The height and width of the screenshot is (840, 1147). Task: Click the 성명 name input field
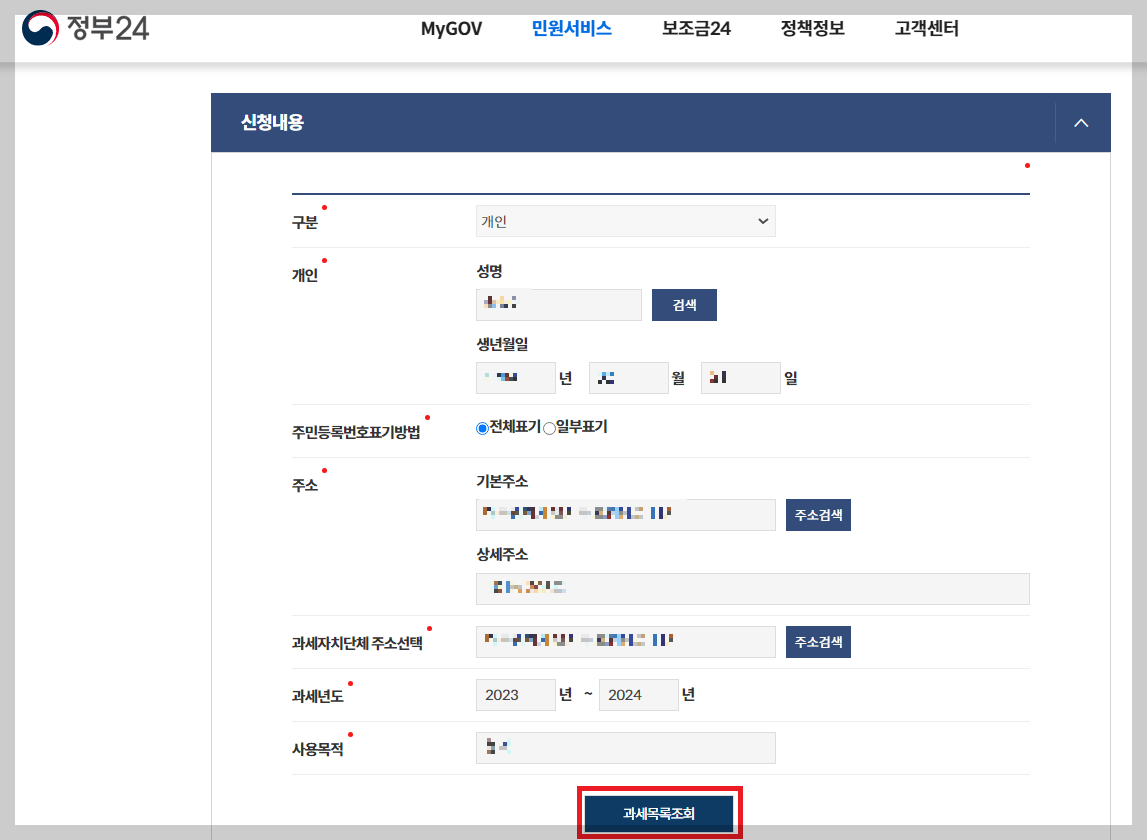coord(558,304)
